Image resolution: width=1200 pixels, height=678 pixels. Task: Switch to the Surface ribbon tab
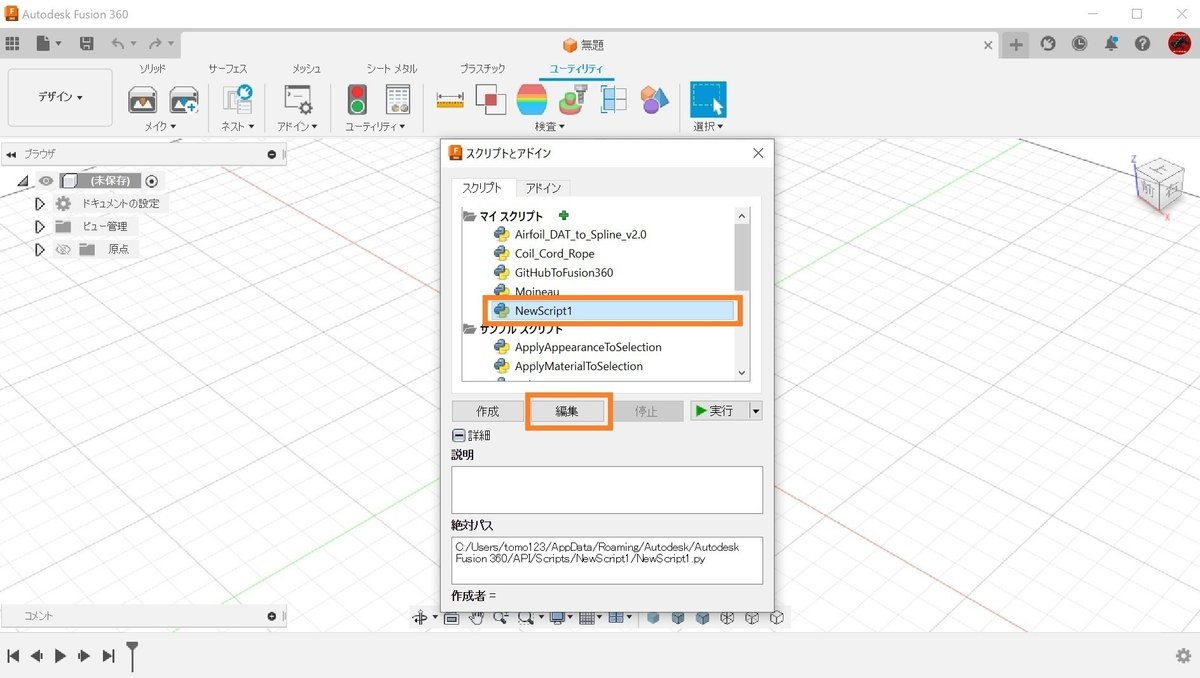(x=227, y=68)
